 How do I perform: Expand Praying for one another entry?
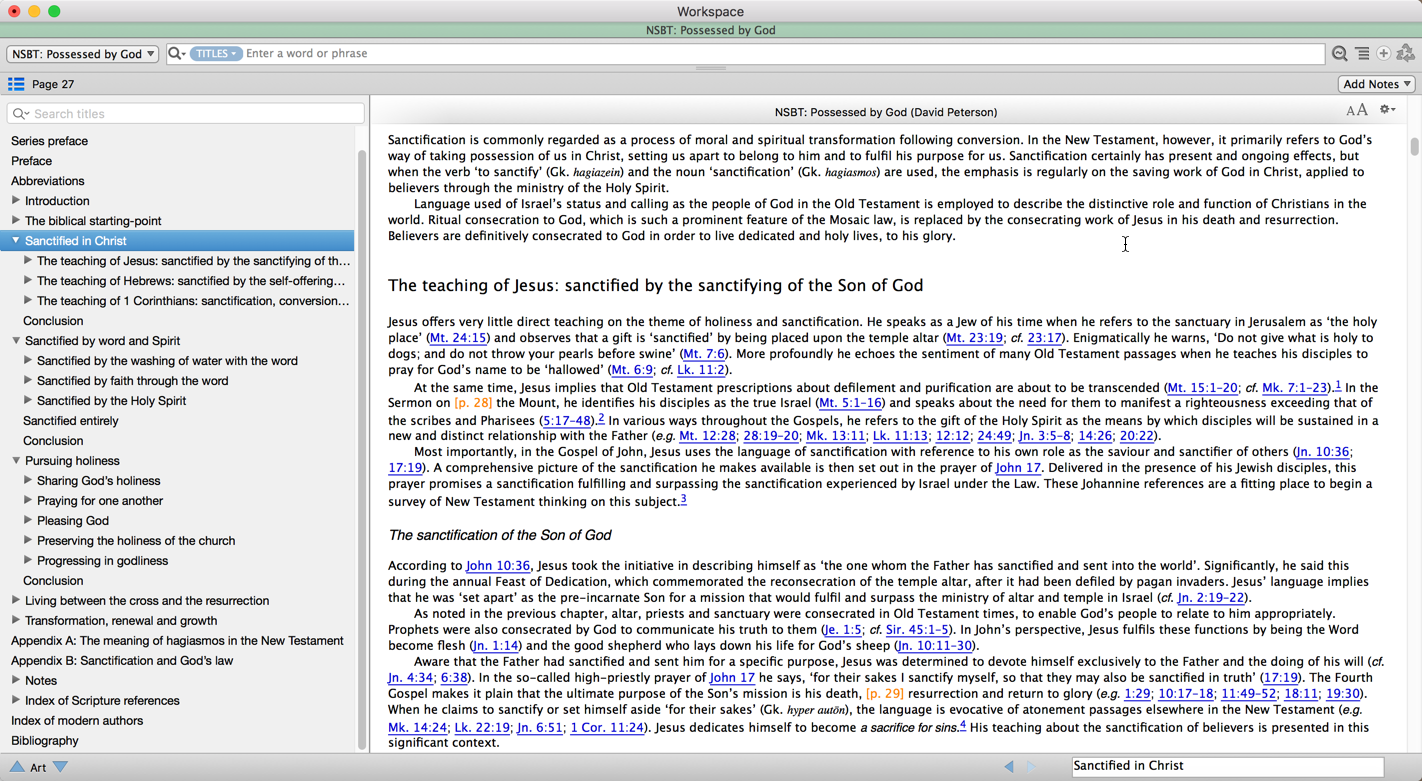[x=28, y=500]
